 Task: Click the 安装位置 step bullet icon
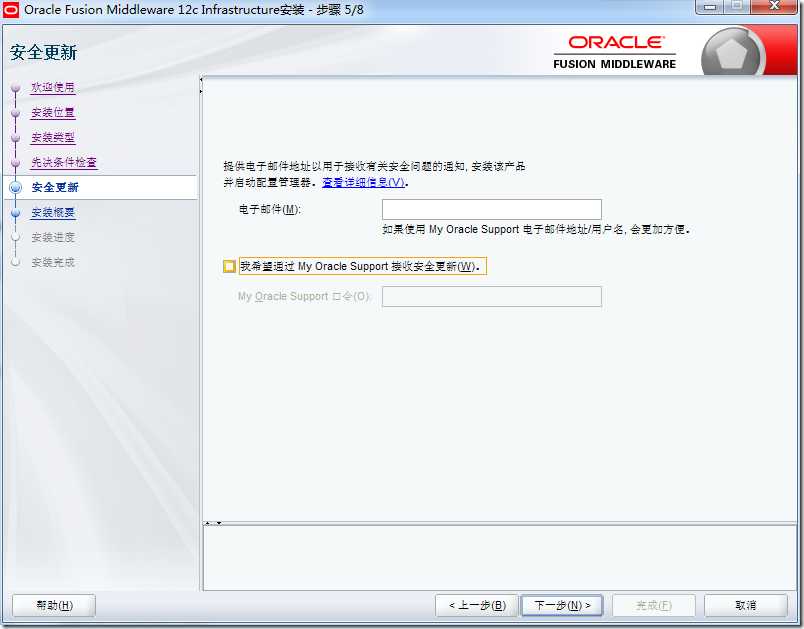tap(16, 113)
